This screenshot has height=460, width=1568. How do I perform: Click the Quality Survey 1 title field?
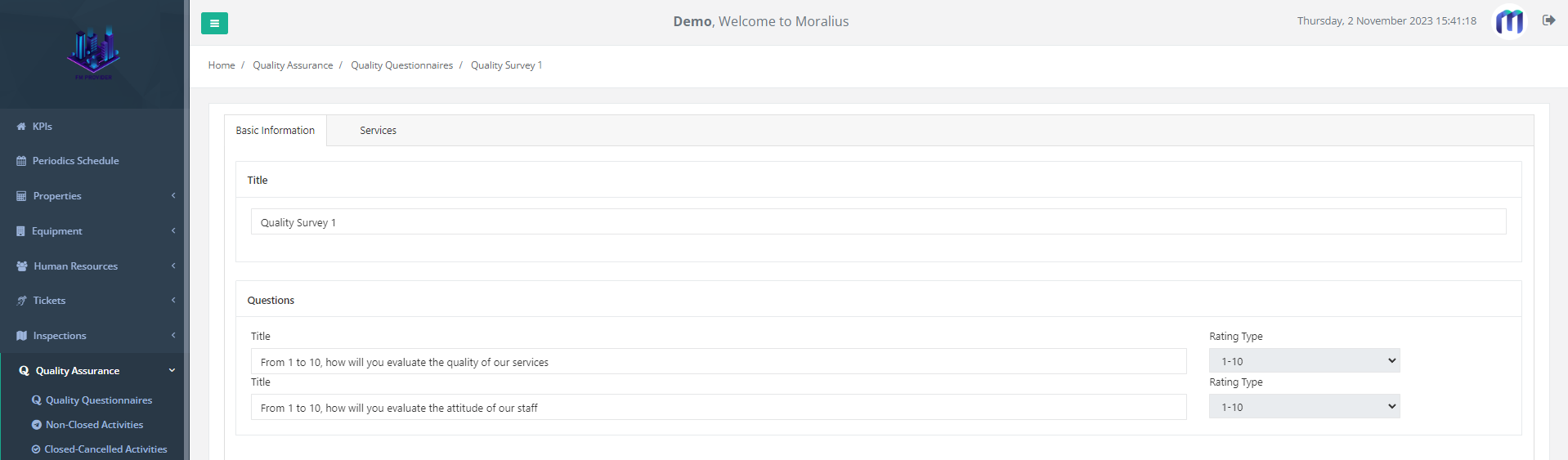coord(878,222)
